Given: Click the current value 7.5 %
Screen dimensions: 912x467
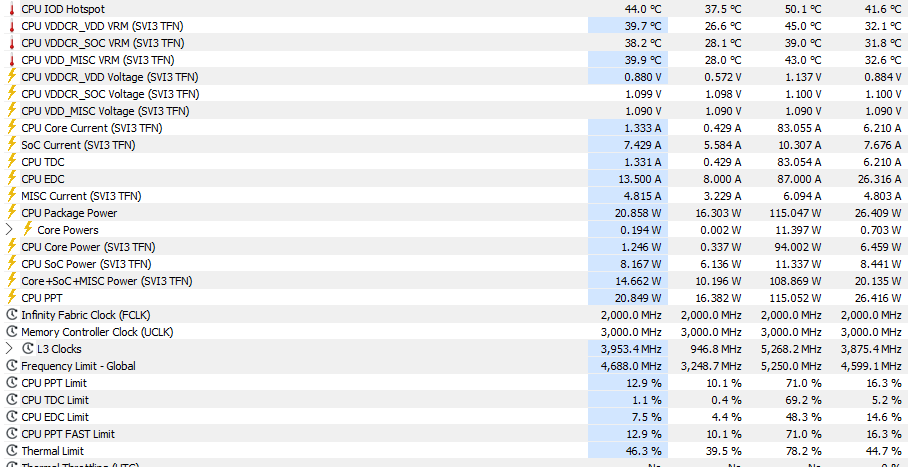Looking at the screenshot, I should (647, 417).
